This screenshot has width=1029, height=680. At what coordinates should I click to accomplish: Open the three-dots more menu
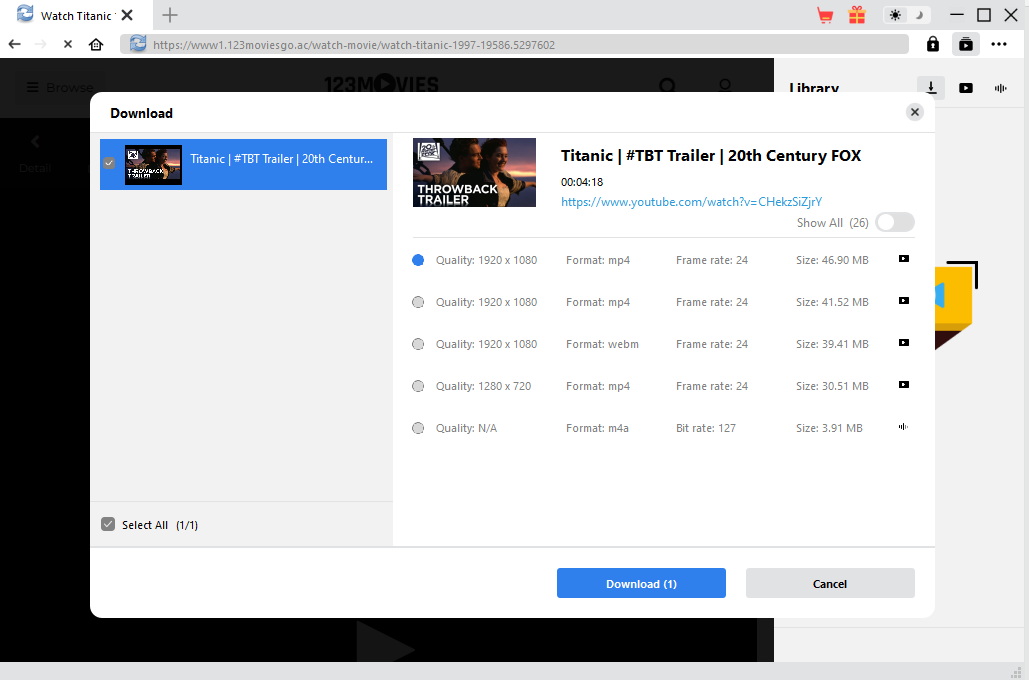click(x=999, y=44)
